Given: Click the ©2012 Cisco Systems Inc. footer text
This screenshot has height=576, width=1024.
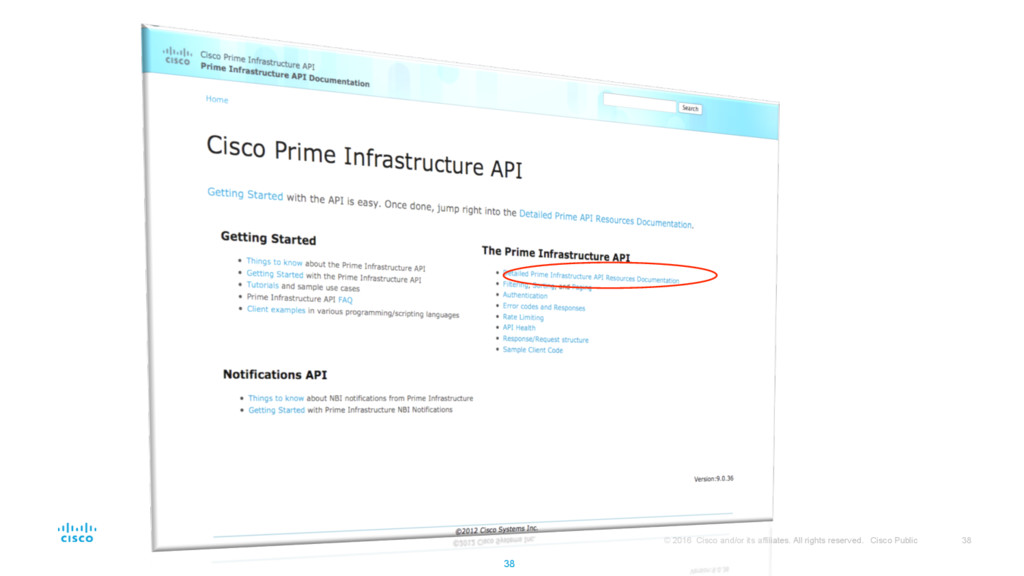Looking at the screenshot, I should (x=496, y=530).
